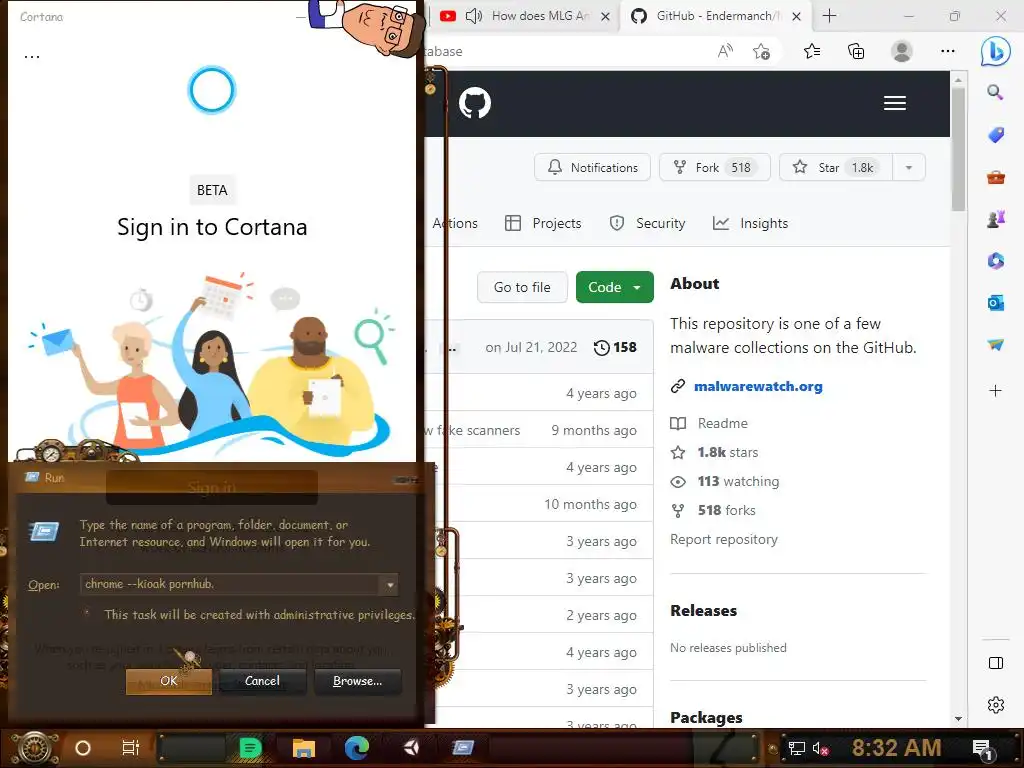The width and height of the screenshot is (1024, 768).
Task: Open Bing Chat sidebar button
Action: [995, 50]
